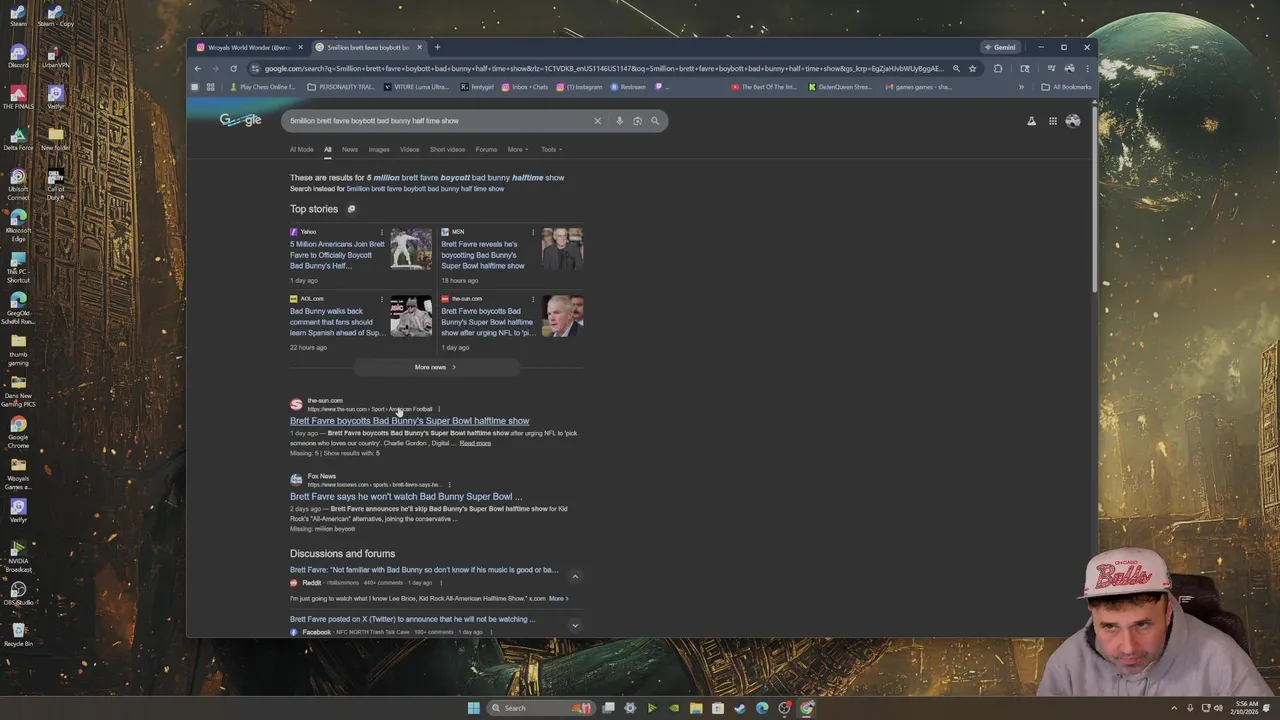Expand the Reddit discussion result
The image size is (1280, 720).
575,577
